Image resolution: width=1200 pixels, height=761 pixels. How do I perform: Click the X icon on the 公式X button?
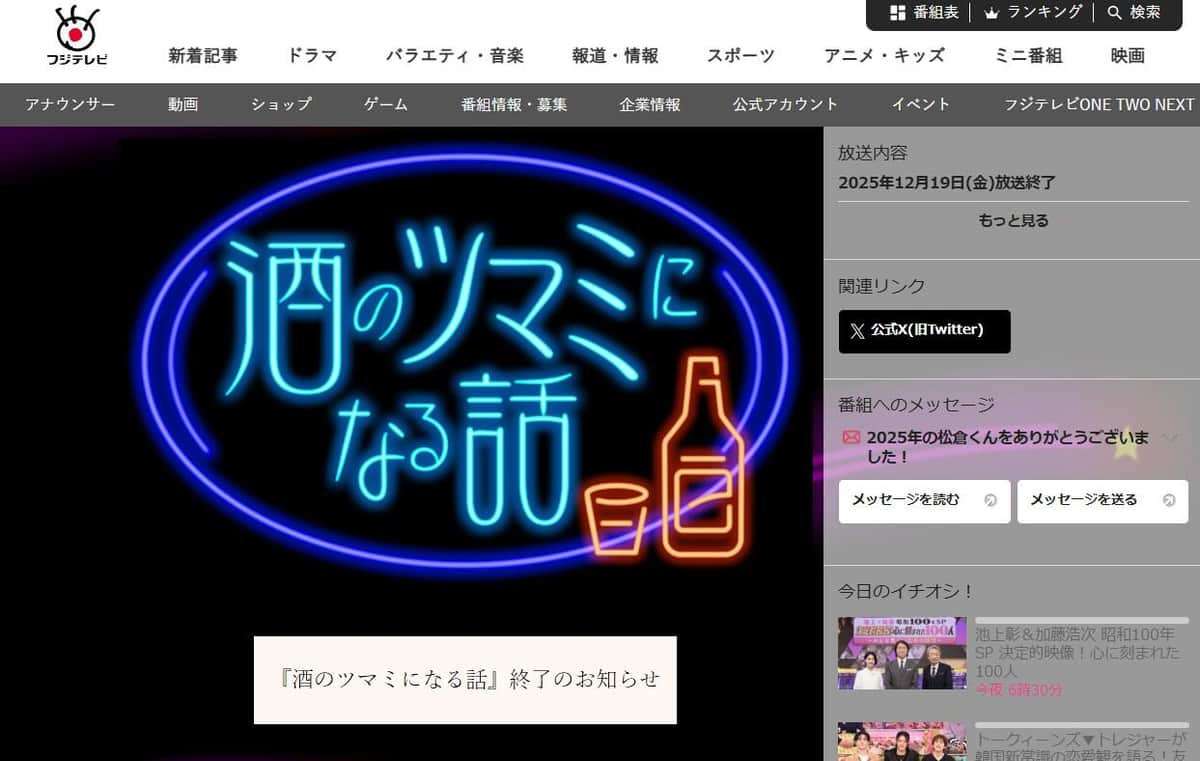[857, 331]
